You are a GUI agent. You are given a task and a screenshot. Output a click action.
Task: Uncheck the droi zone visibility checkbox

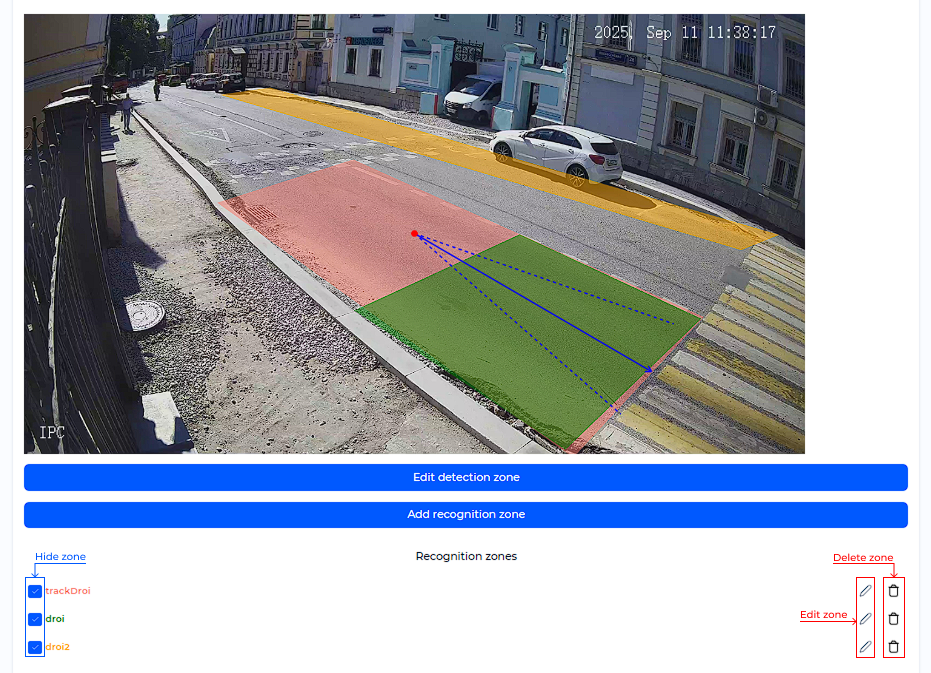tap(35, 619)
